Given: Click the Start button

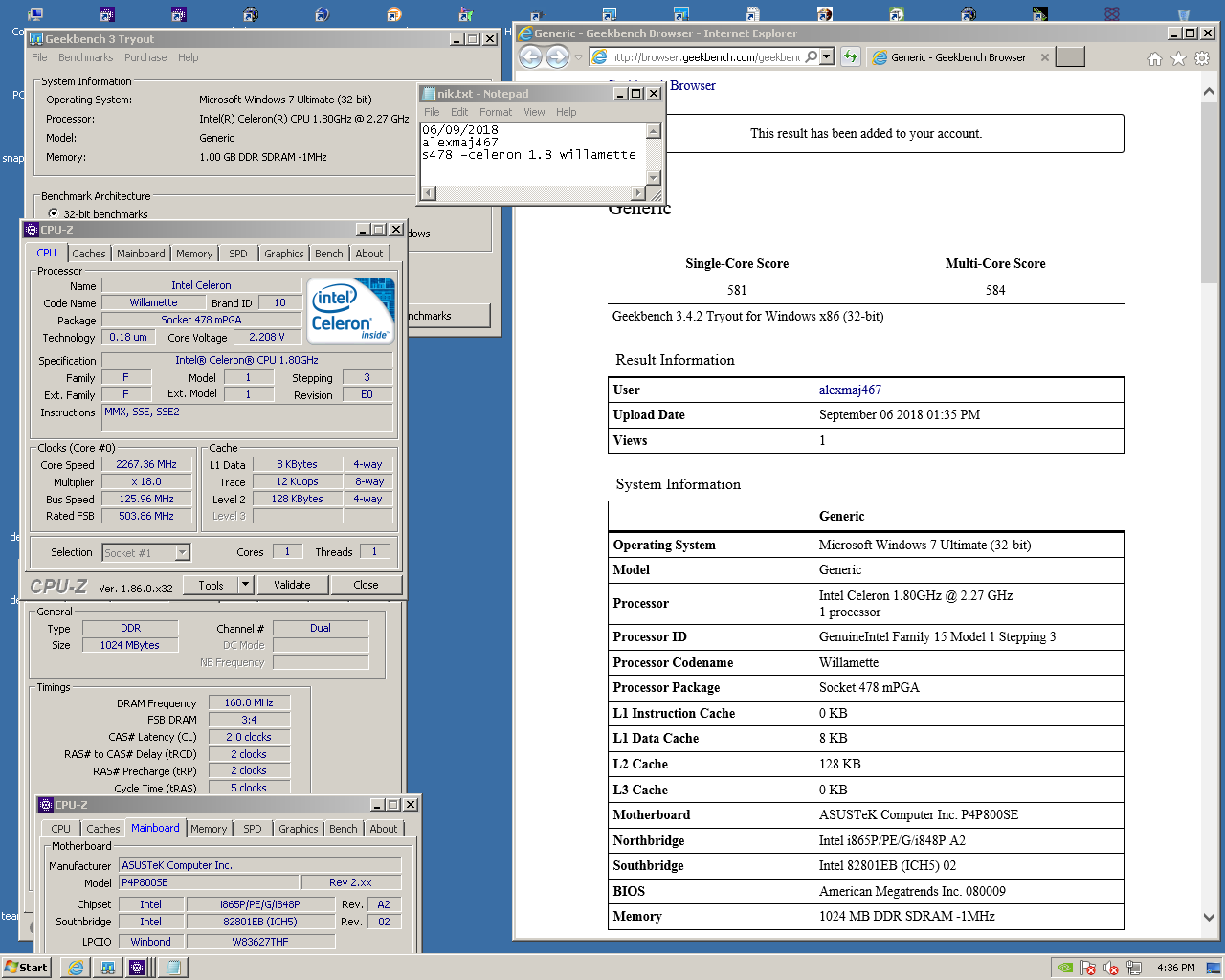Looking at the screenshot, I should pyautogui.click(x=26, y=968).
